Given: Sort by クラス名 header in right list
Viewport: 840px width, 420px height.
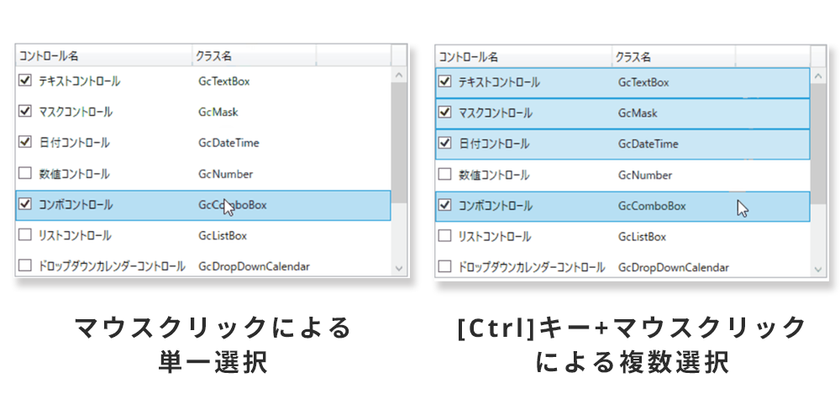Looking at the screenshot, I should [674, 56].
